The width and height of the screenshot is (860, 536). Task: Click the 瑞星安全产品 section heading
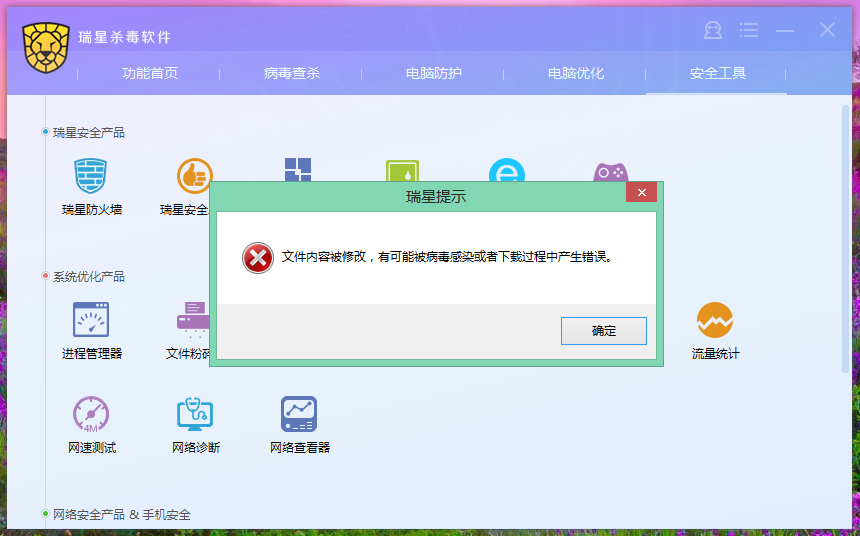89,133
